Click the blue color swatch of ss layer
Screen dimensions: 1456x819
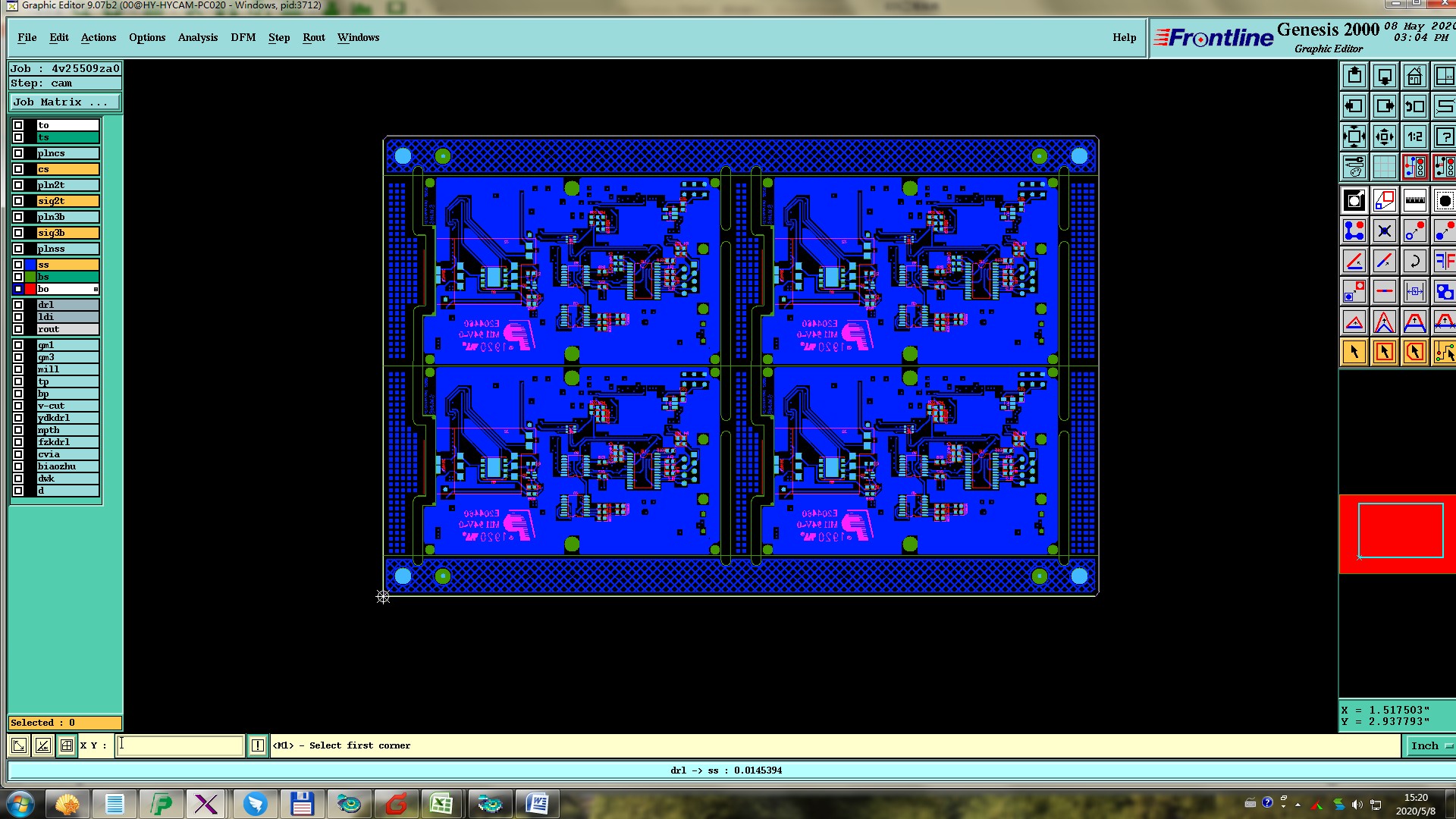coord(30,265)
